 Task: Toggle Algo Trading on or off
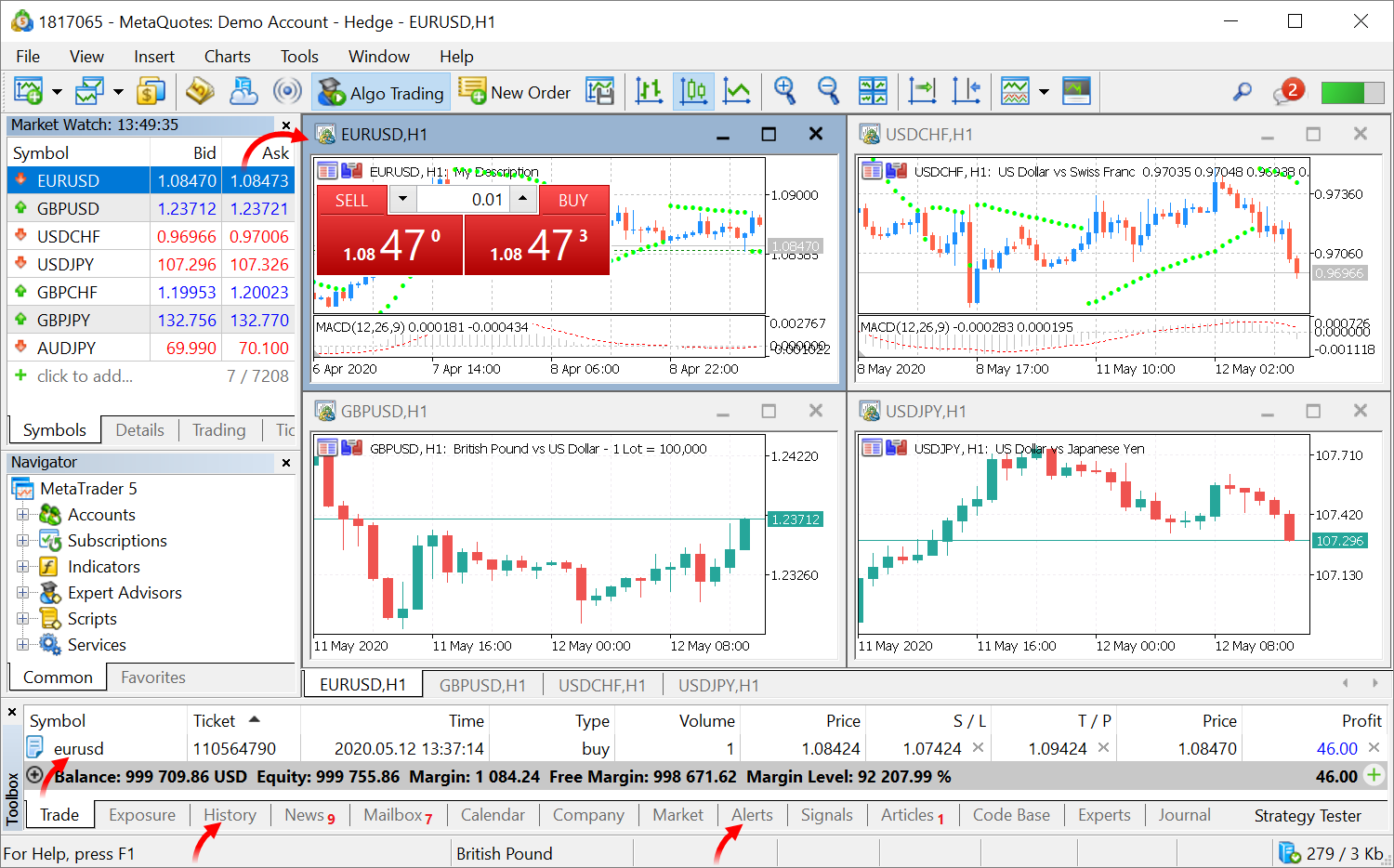[x=381, y=91]
